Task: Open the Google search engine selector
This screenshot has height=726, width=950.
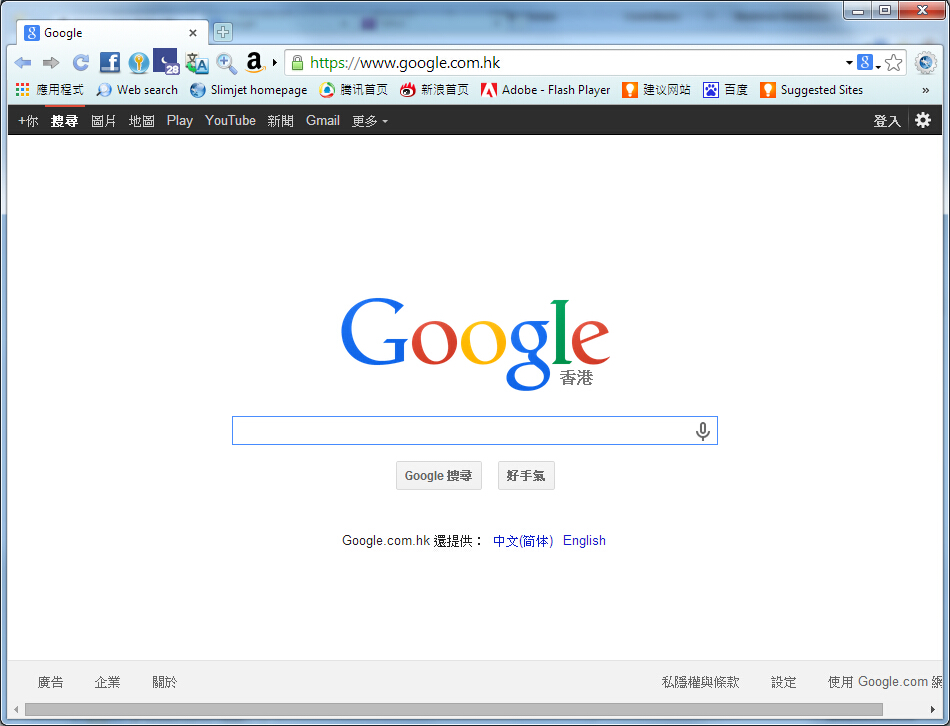Action: pos(868,62)
